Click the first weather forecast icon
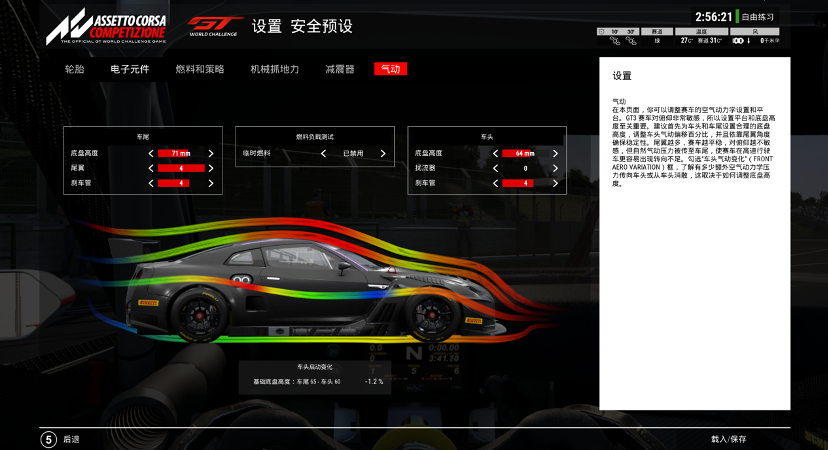 615,41
